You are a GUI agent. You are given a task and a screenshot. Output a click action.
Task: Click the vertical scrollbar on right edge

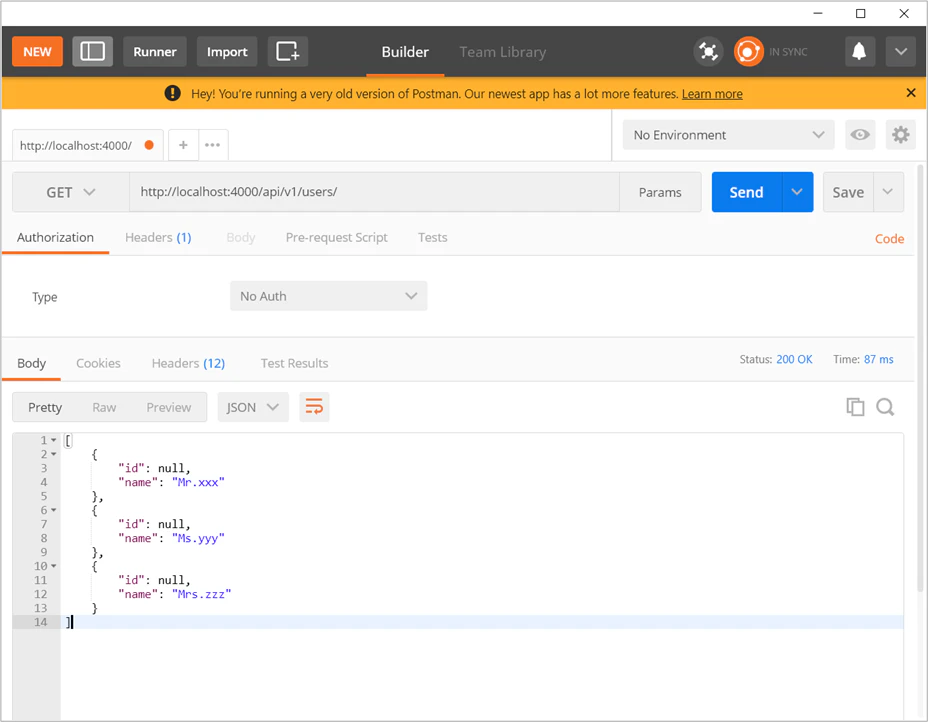[920, 379]
